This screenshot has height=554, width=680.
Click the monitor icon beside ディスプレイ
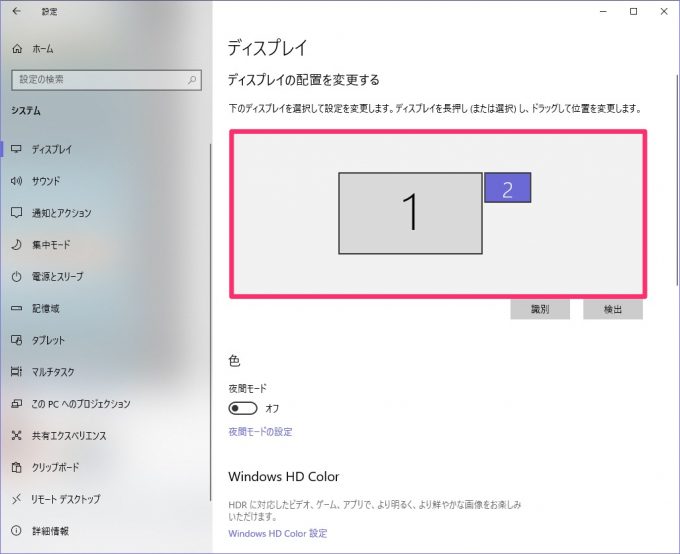coord(16,149)
